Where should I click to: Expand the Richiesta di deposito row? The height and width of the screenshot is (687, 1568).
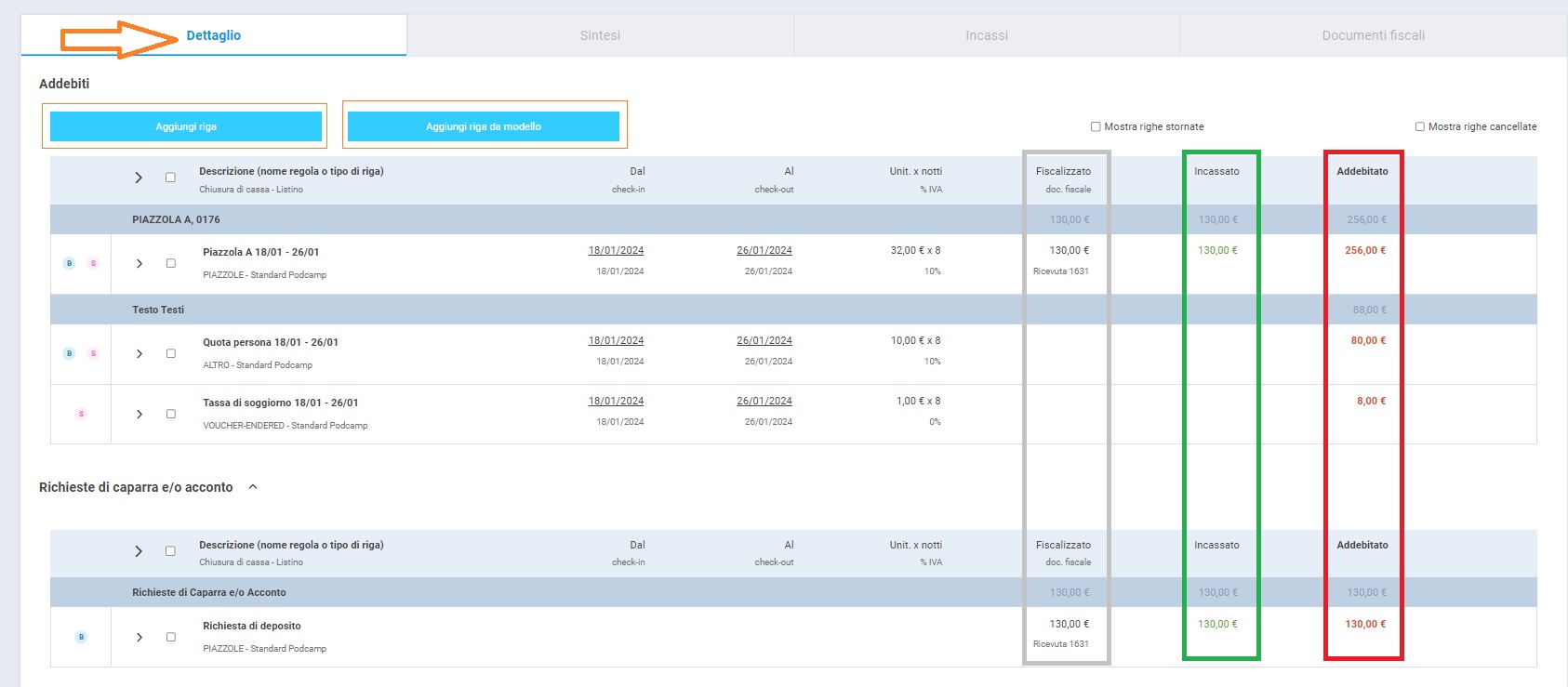pos(140,637)
